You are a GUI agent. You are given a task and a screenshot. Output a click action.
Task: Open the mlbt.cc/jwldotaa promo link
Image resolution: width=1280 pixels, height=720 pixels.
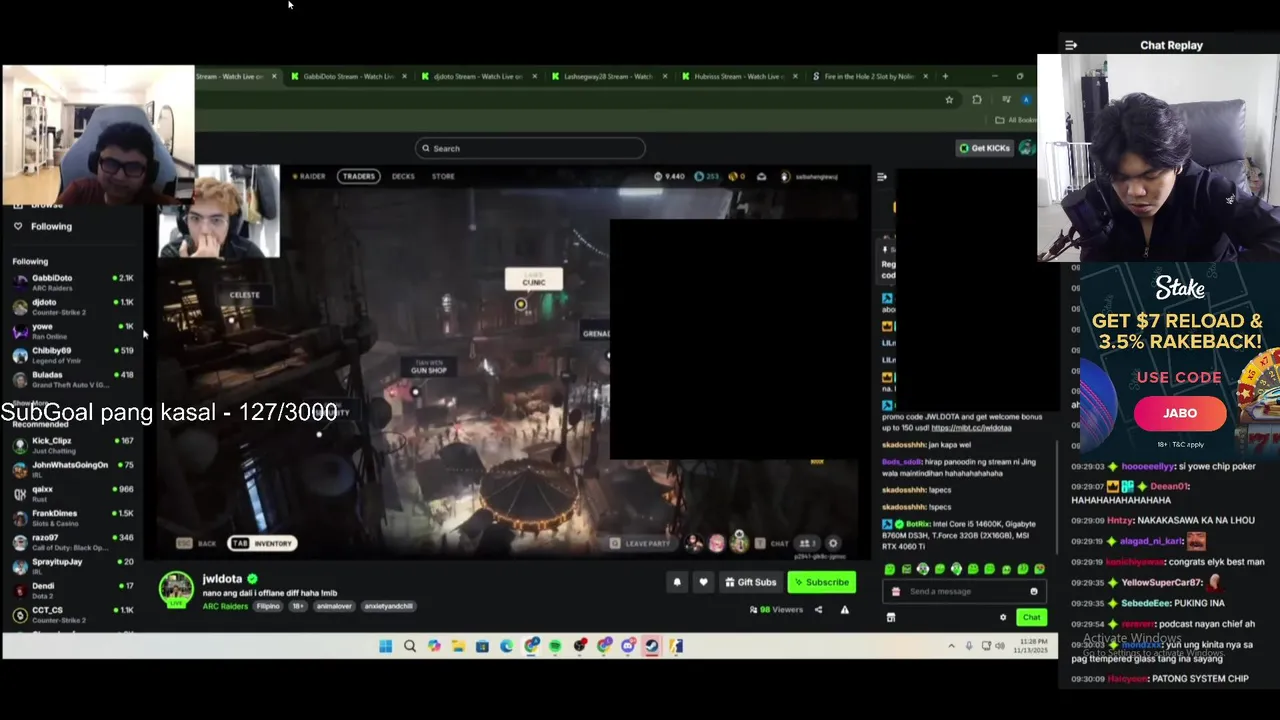(x=971, y=428)
